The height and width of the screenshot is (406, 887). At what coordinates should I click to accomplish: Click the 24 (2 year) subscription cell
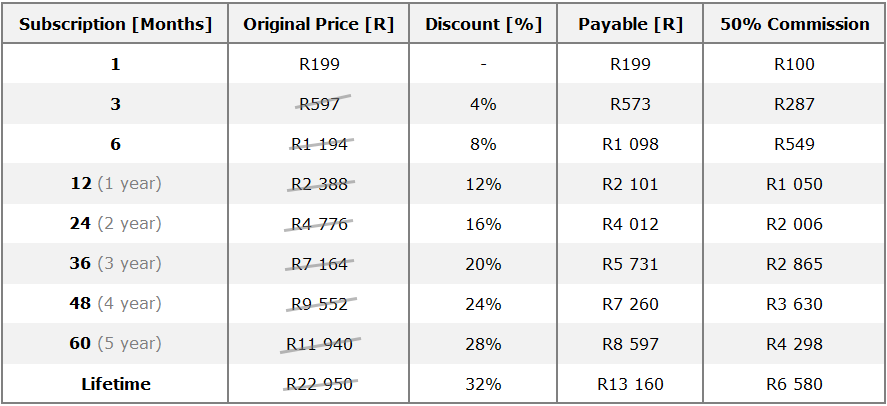(115, 224)
